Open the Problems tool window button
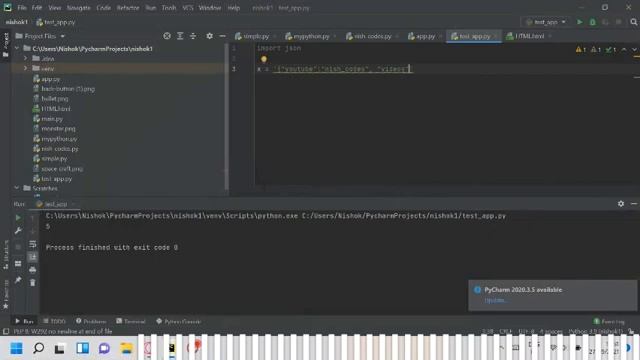 pyautogui.click(x=91, y=321)
